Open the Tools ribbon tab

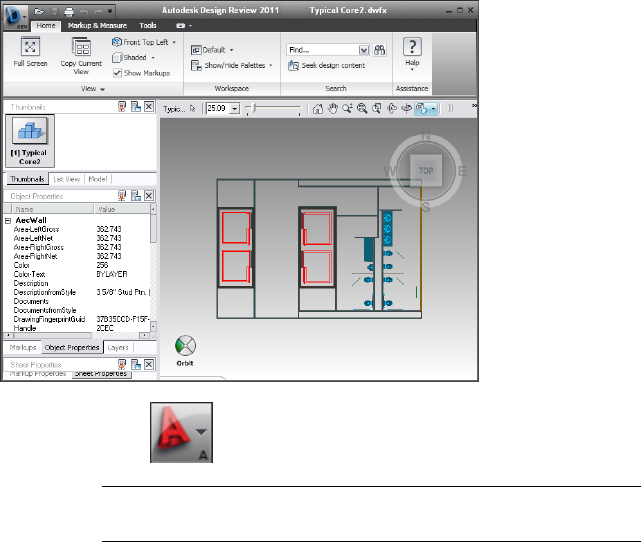[x=148, y=25]
